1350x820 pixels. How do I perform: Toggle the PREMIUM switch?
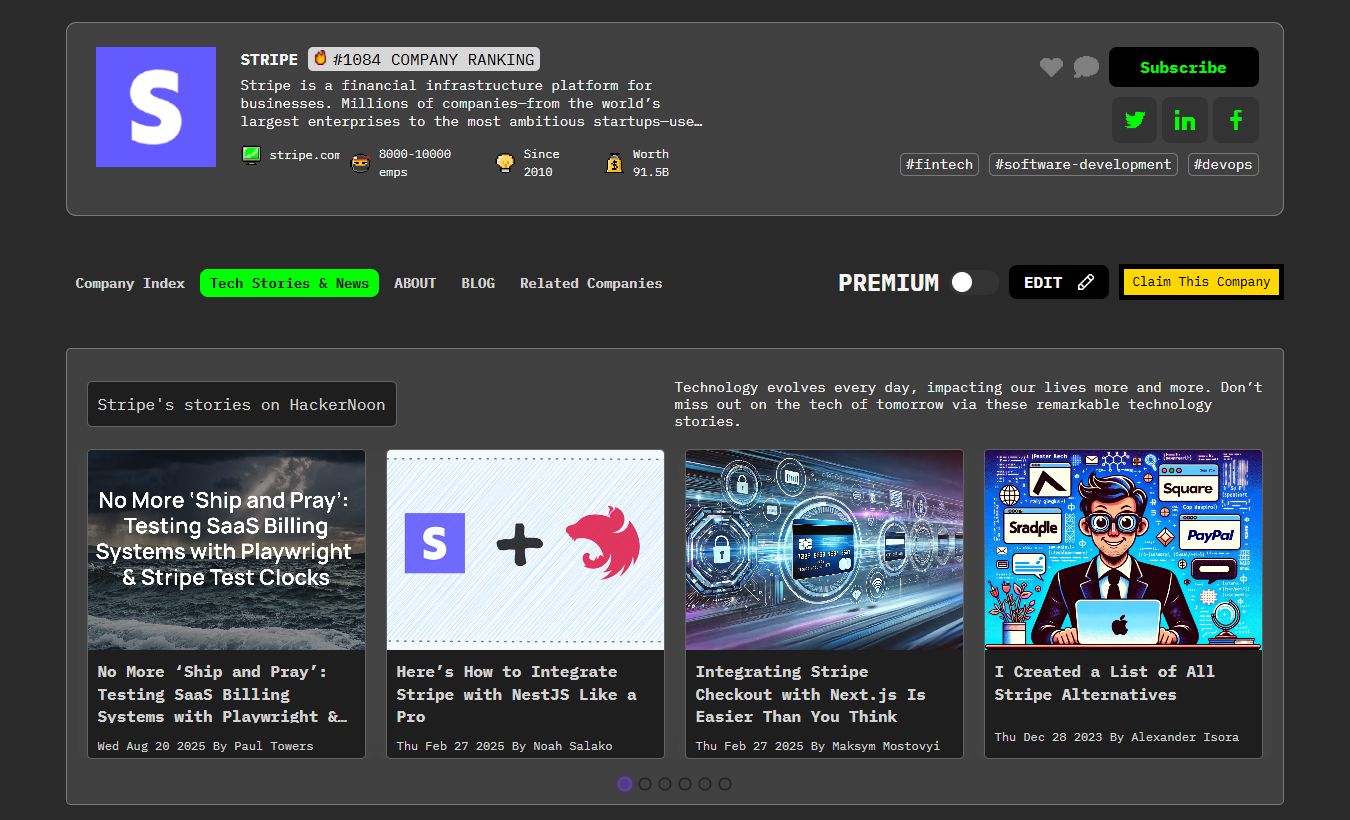click(973, 283)
